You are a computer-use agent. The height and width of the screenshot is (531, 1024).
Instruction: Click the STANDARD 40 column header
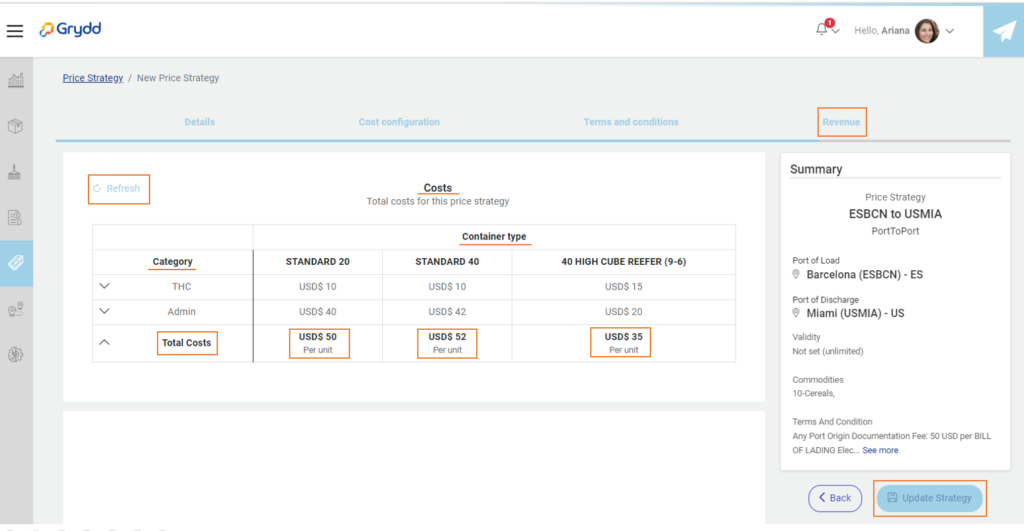tap(447, 261)
